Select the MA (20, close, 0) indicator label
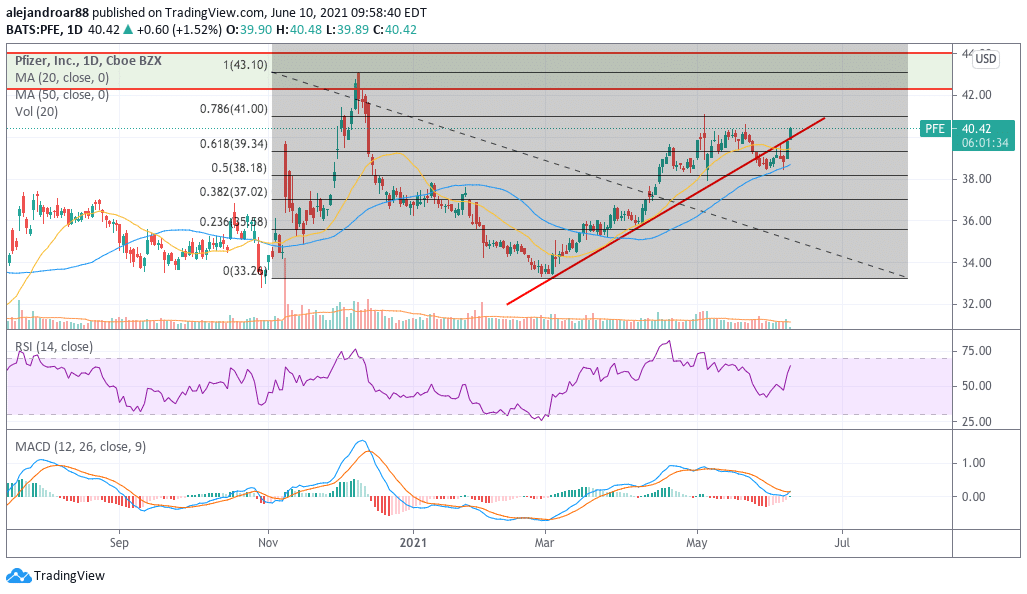 point(62,78)
